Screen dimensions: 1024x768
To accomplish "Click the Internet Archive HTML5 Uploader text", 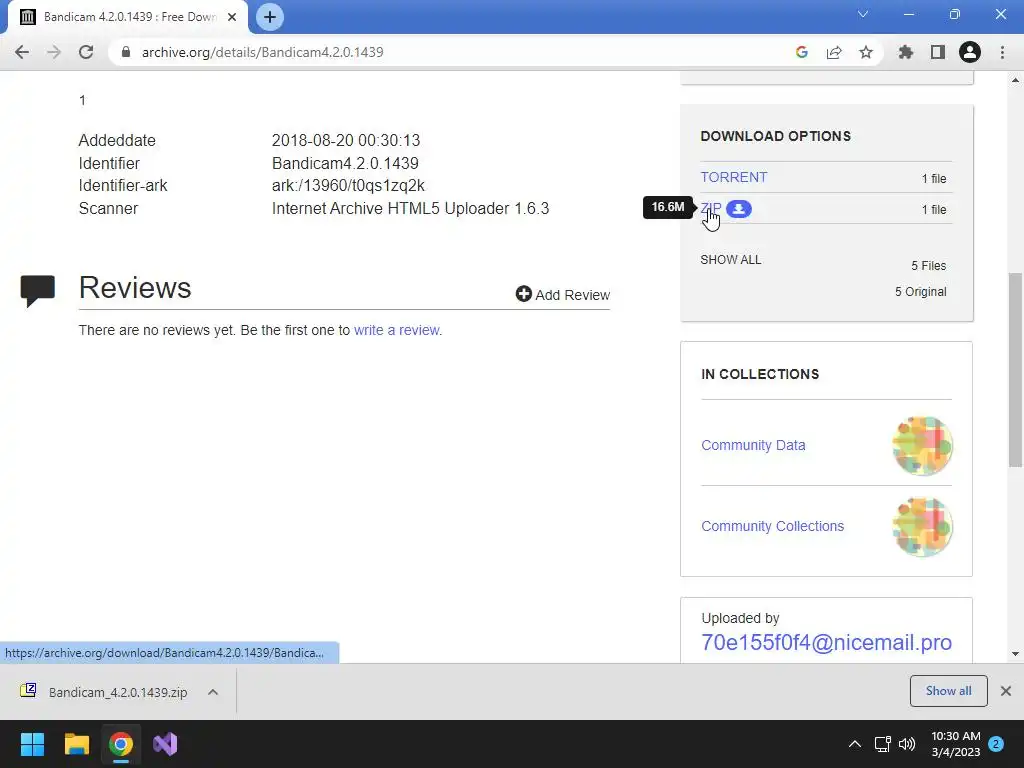I will (x=411, y=208).
